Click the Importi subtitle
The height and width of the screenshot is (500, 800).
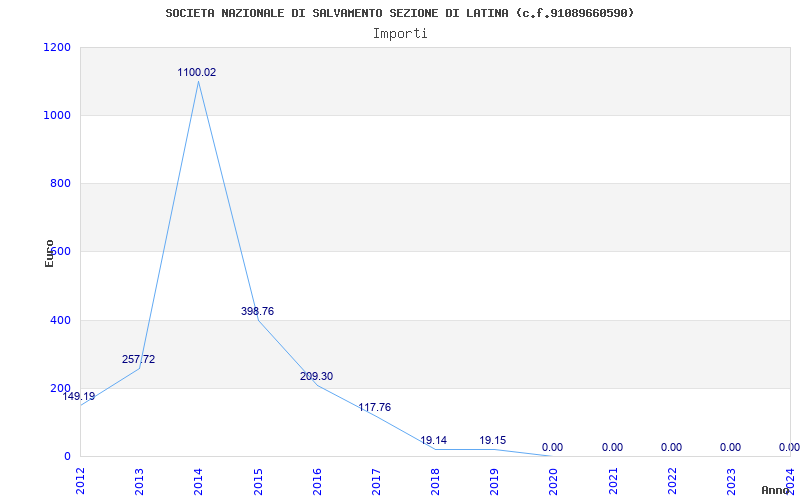[x=399, y=34]
